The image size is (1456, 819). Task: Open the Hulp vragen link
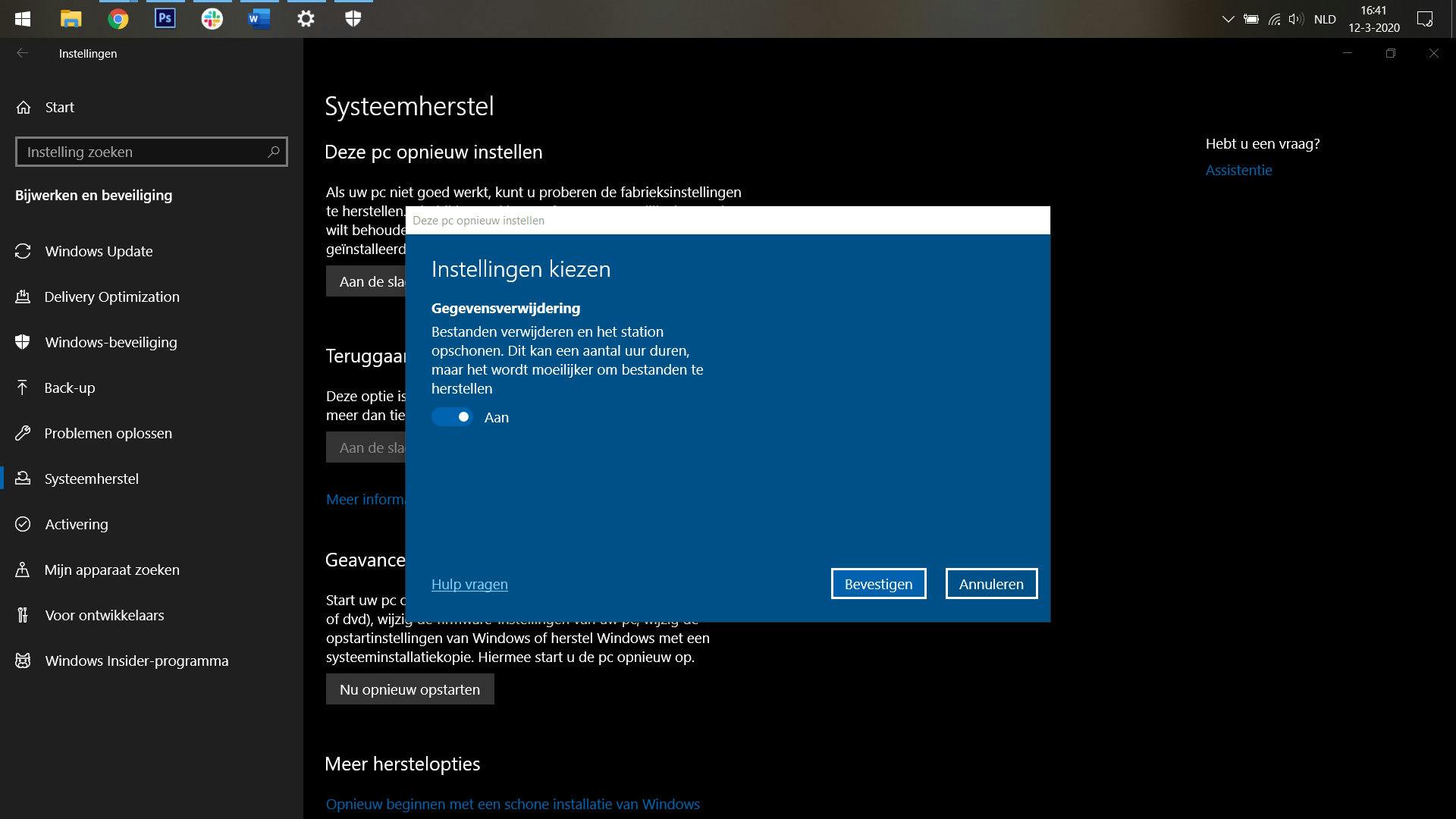469,584
